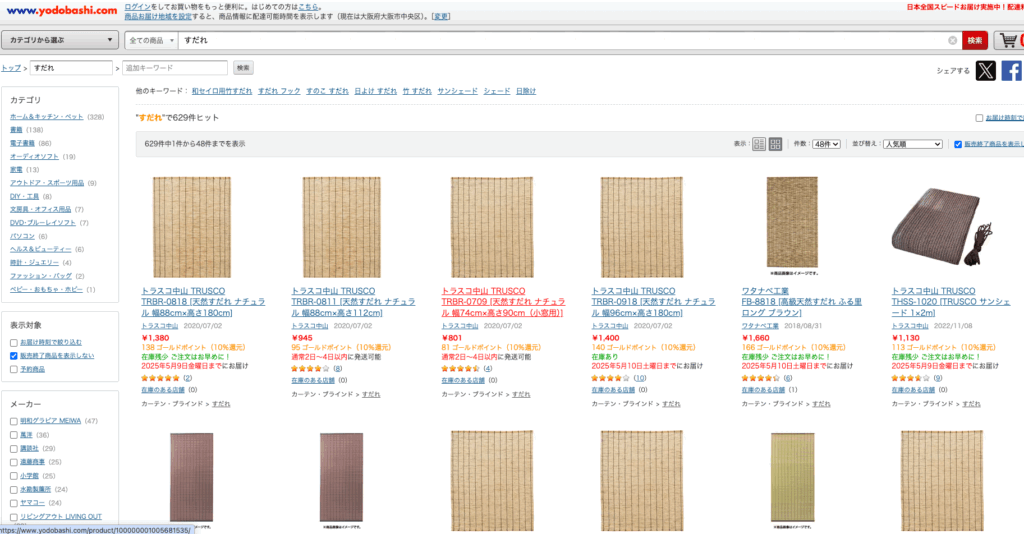
Task: Uncheck the toolbar 販売終了商品を表示 checkbox
Action: [x=958, y=144]
